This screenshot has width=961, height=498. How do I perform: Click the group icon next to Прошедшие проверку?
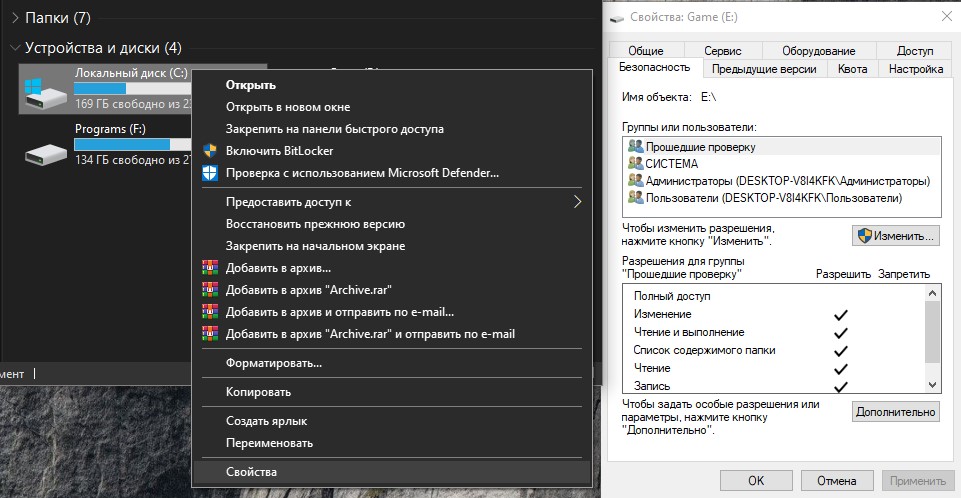[x=636, y=146]
